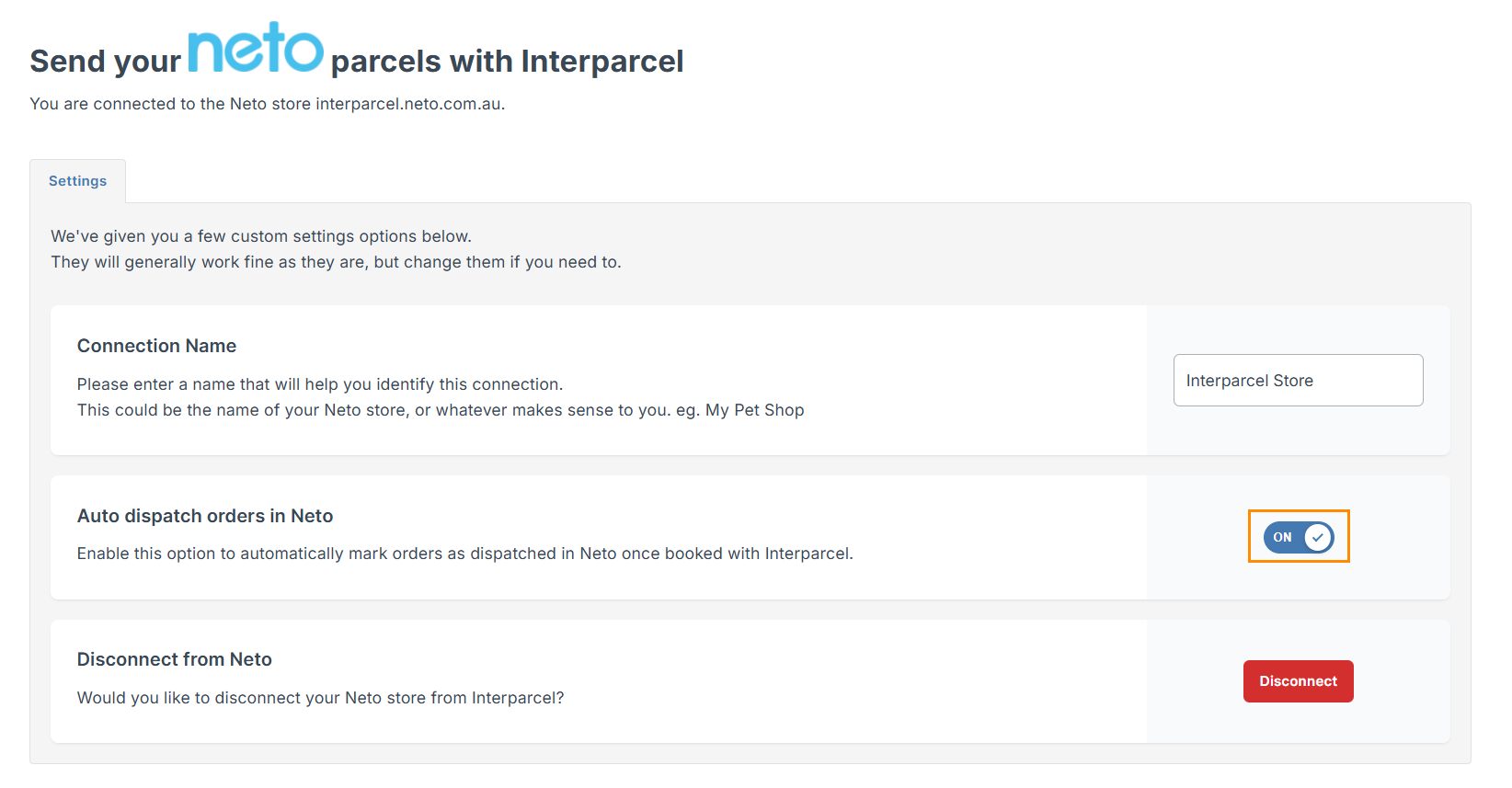This screenshot has height=788, width=1512.
Task: Click the 'parcels with Interparcel' title text
Action: (507, 62)
